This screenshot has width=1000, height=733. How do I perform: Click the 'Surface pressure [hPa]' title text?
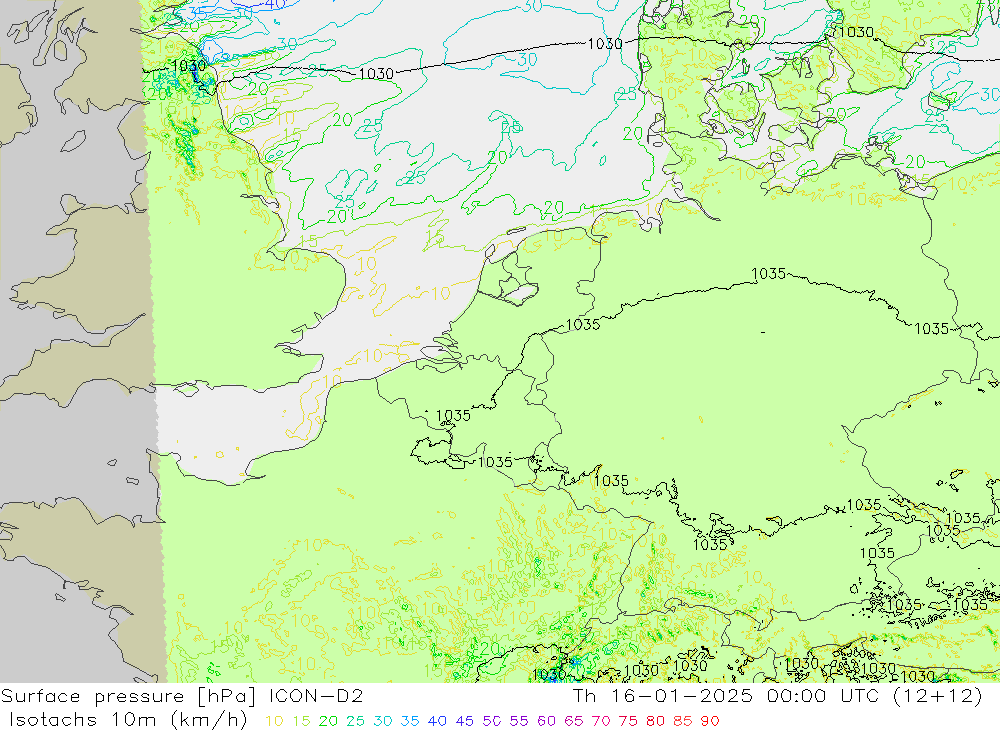[128, 696]
